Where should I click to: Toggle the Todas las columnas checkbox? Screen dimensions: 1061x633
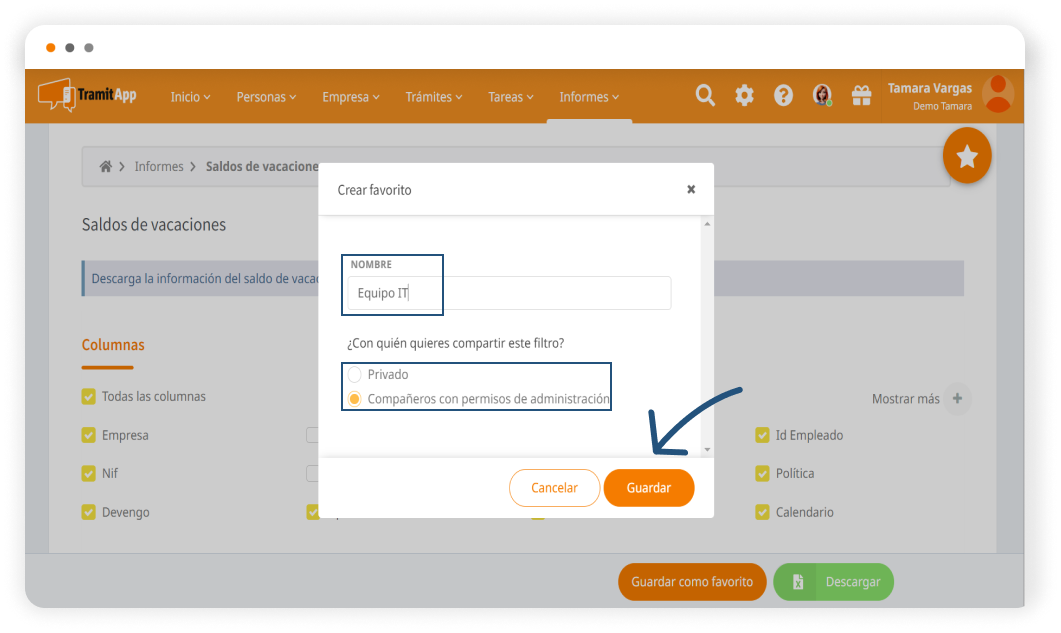click(89, 397)
